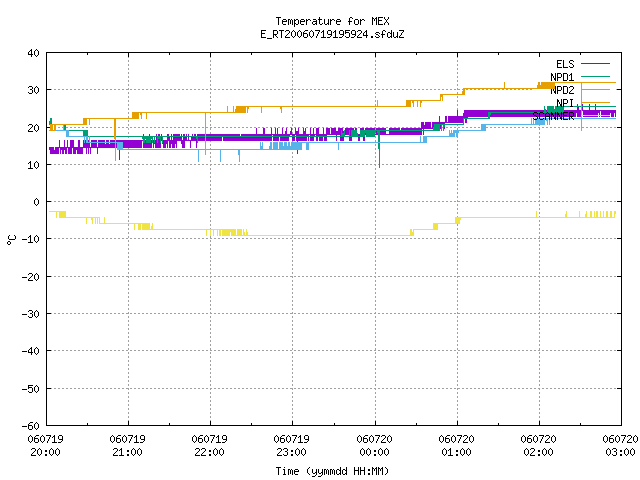
Task: Click the y-axis label 20
Action: (33, 128)
